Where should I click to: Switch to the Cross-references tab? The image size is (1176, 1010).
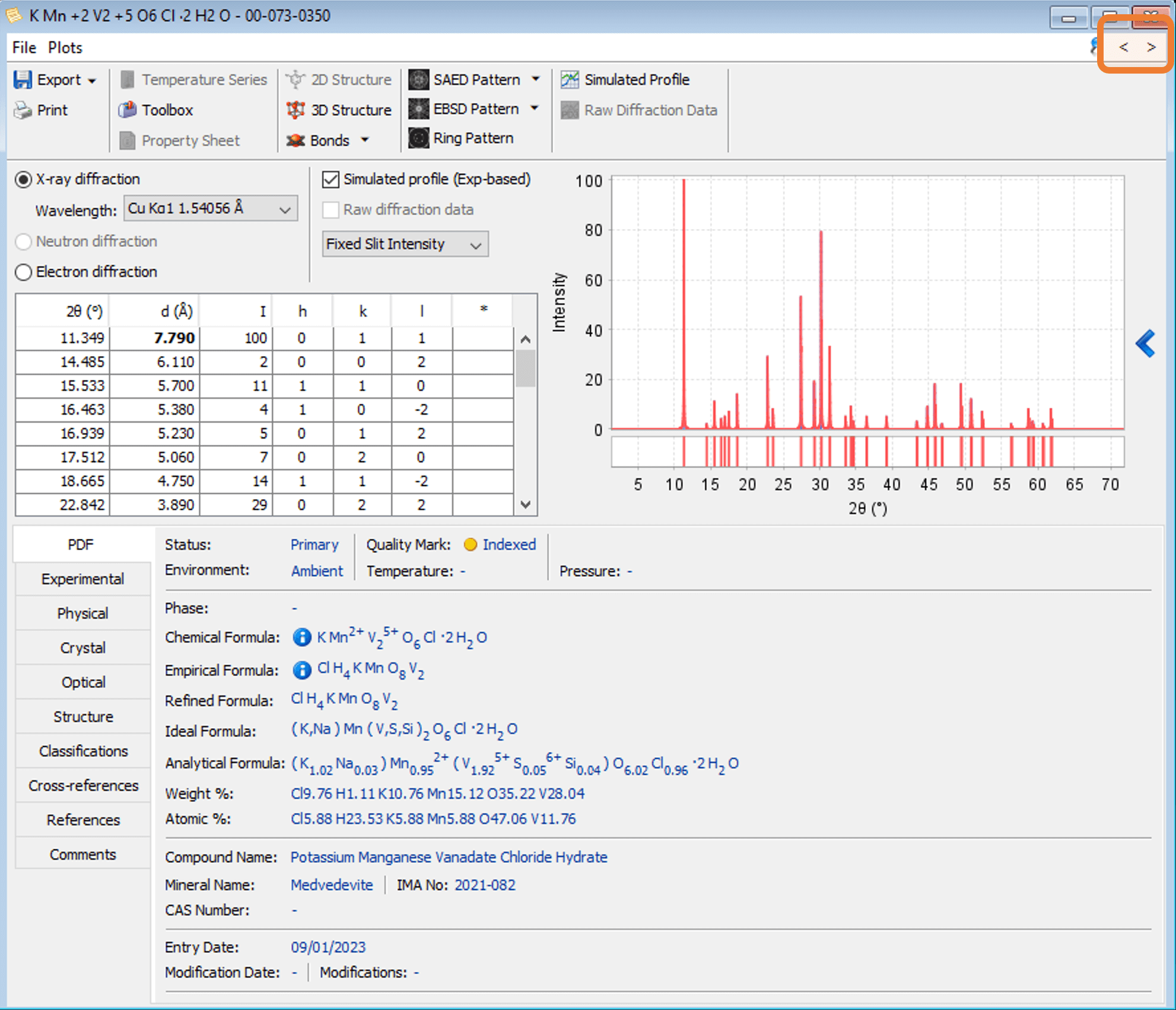(x=83, y=786)
